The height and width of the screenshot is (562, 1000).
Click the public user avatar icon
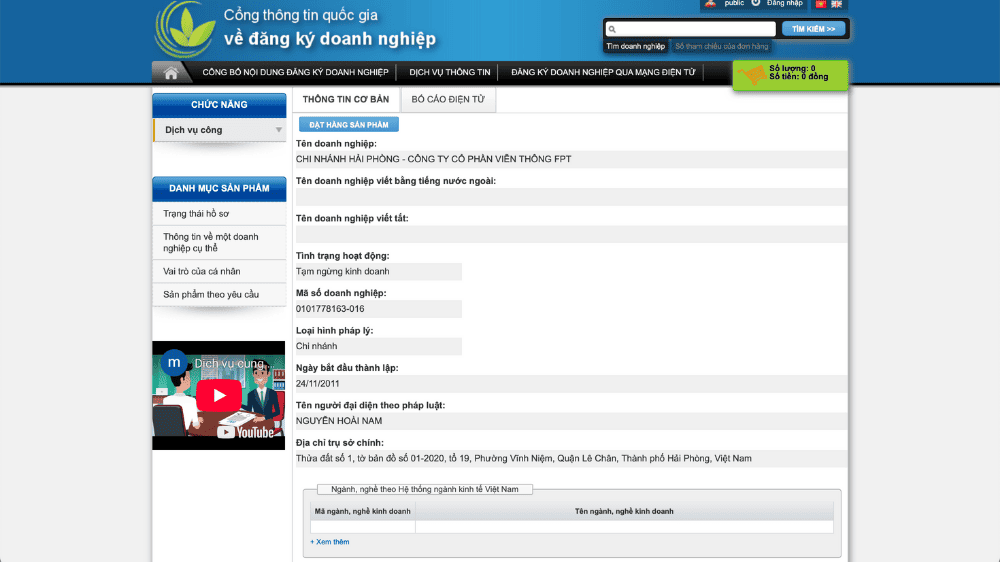[x=710, y=4]
